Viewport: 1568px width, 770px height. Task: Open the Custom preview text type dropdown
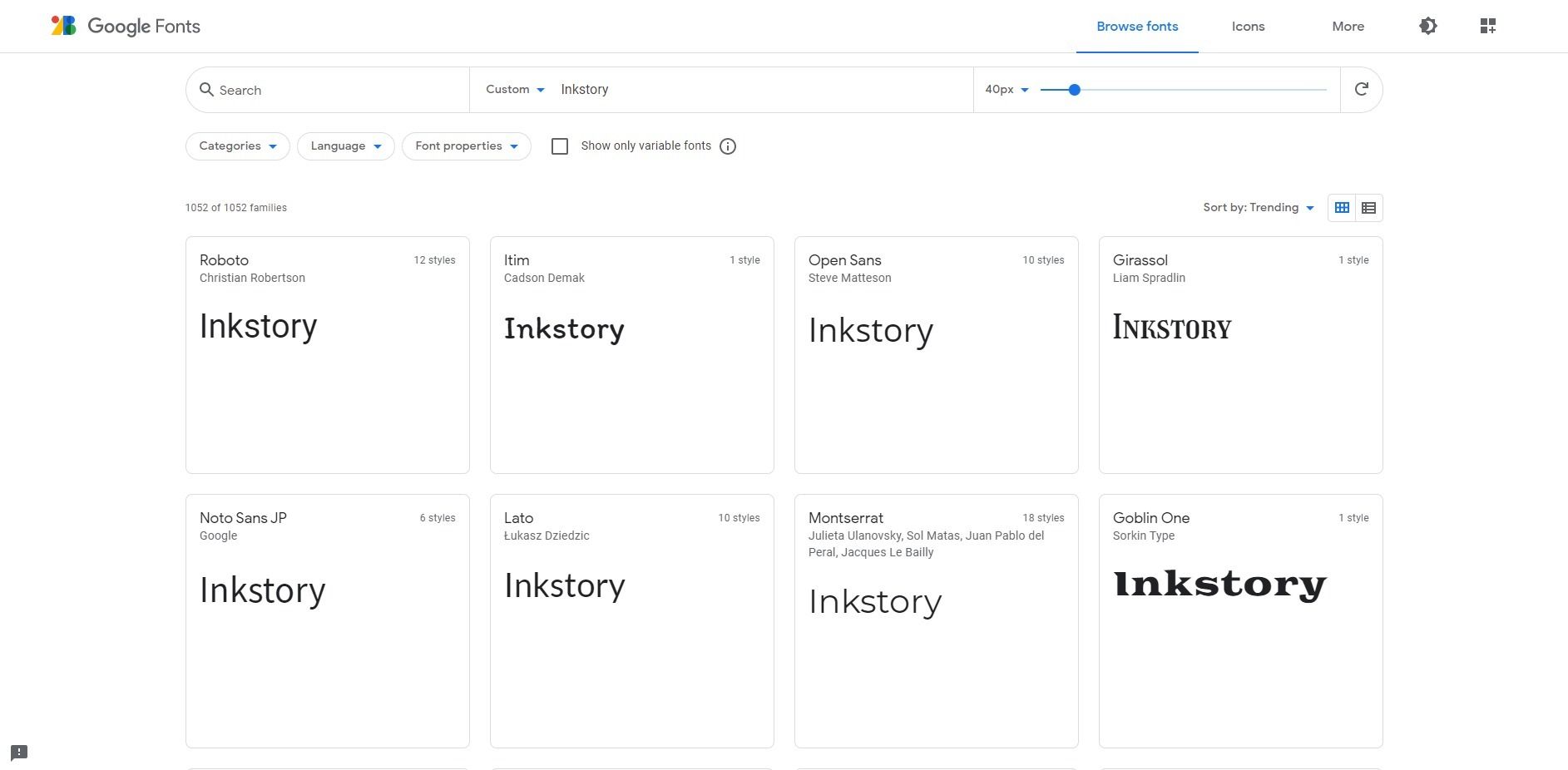[515, 90]
